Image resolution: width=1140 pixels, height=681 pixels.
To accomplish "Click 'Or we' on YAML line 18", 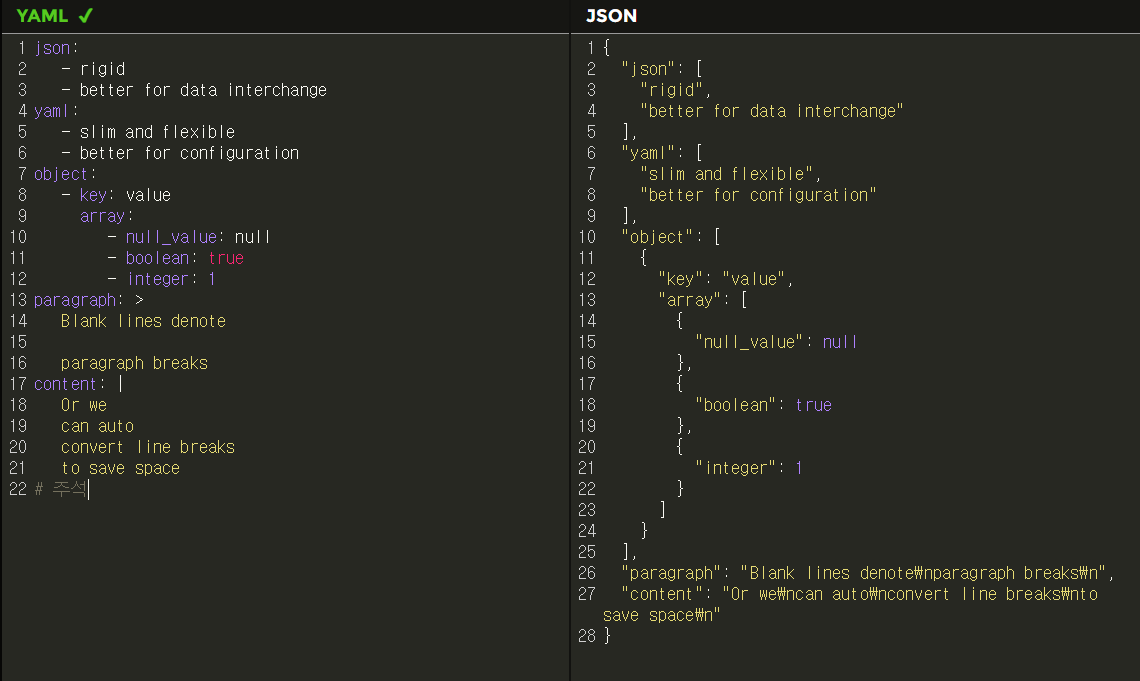I will 84,406.
